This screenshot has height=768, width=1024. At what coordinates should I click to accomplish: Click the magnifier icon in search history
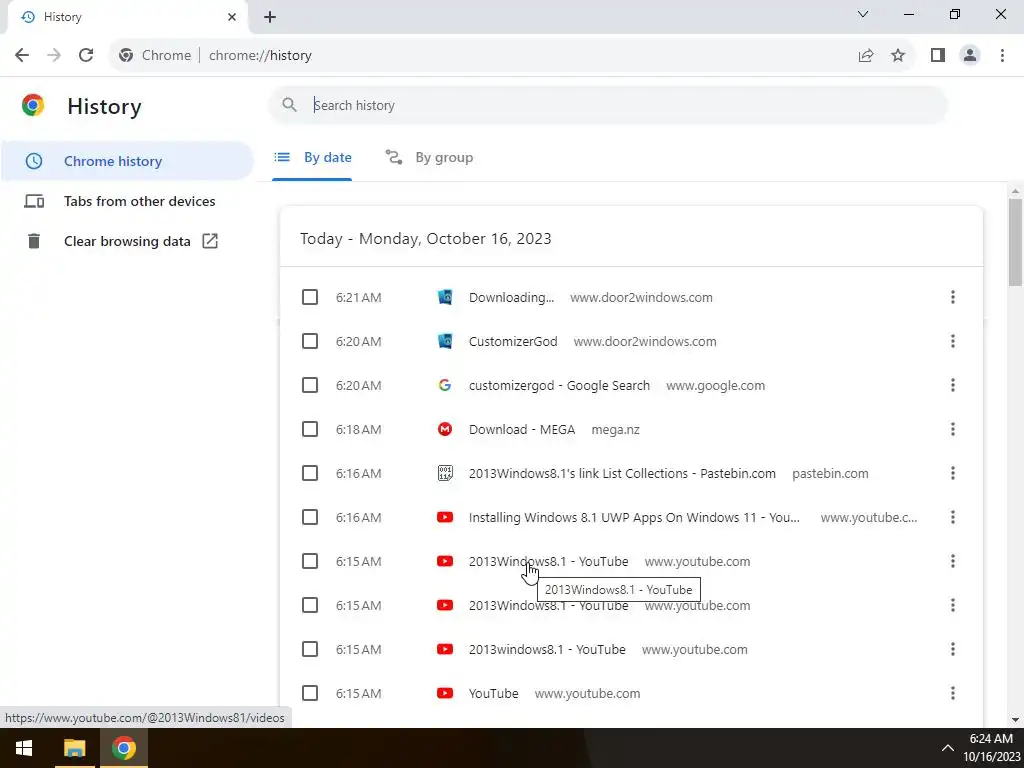(289, 104)
